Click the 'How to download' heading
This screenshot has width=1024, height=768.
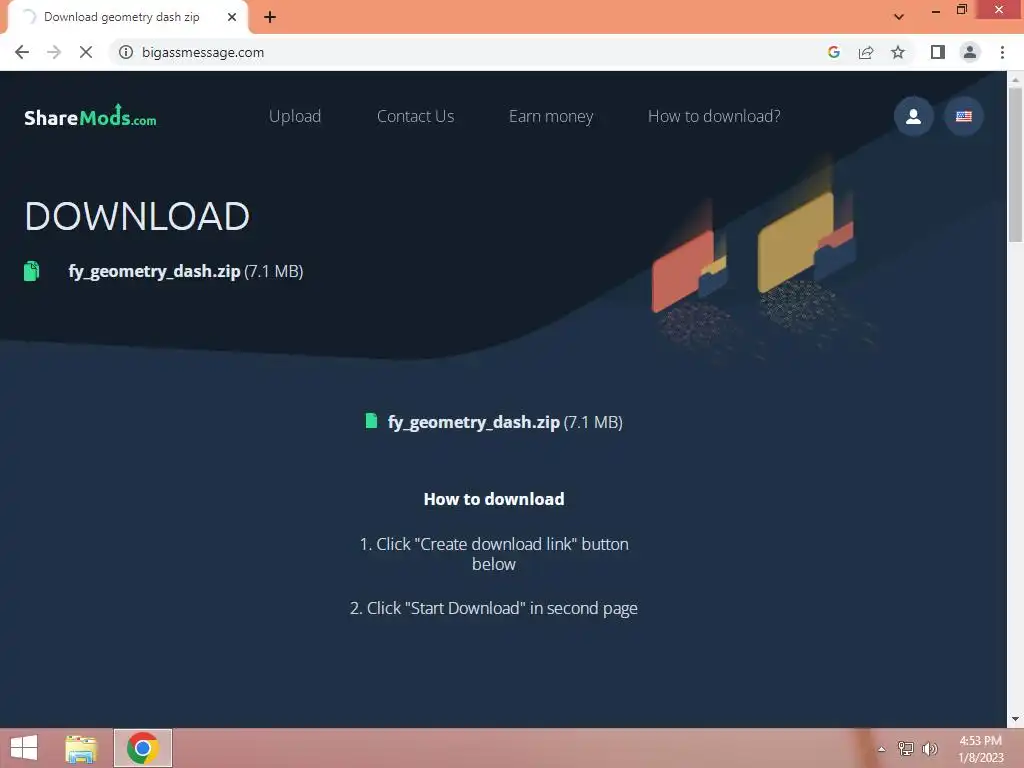pos(494,499)
